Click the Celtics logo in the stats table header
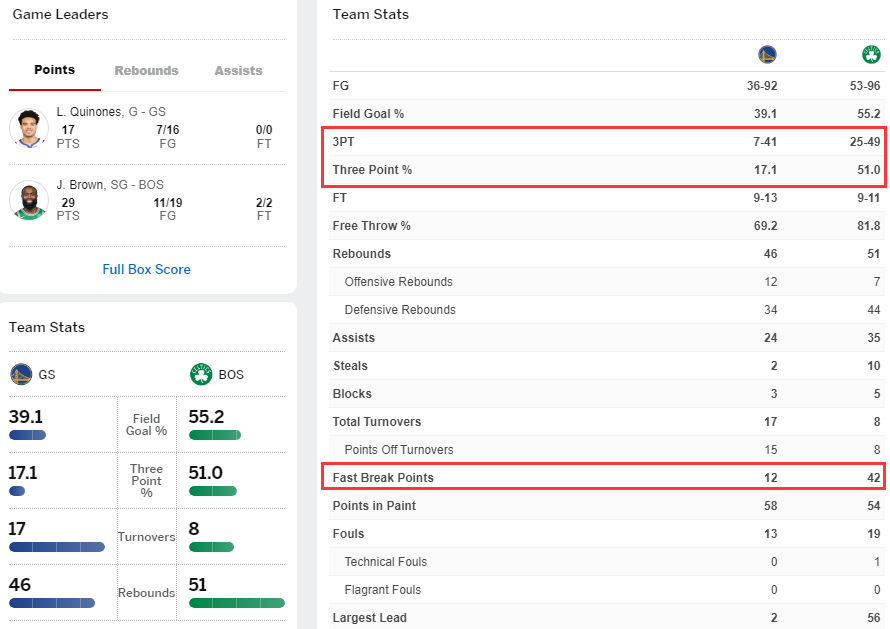This screenshot has width=890, height=629. pos(871,55)
